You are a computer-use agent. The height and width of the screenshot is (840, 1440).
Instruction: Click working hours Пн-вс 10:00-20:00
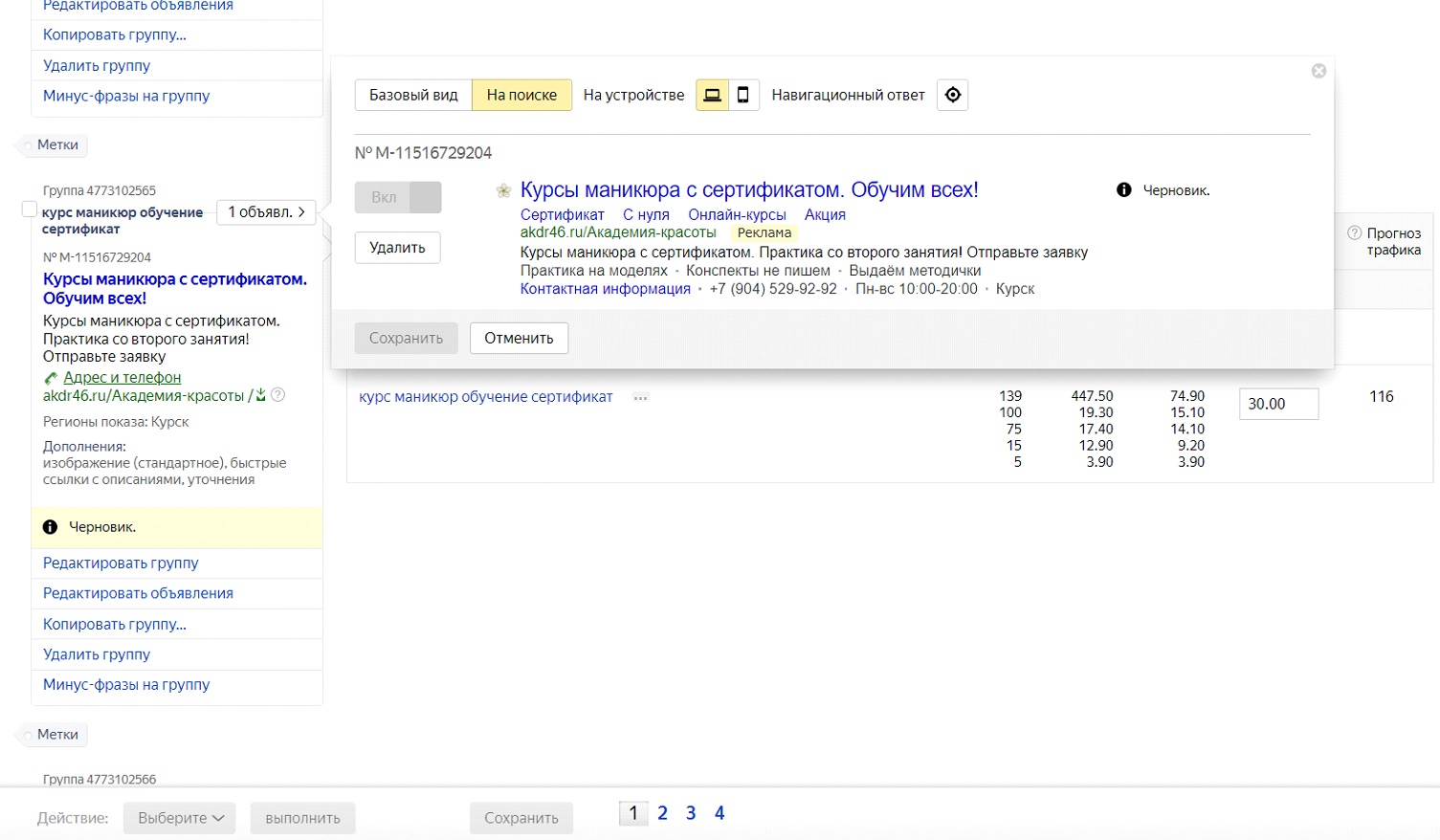[x=917, y=289]
